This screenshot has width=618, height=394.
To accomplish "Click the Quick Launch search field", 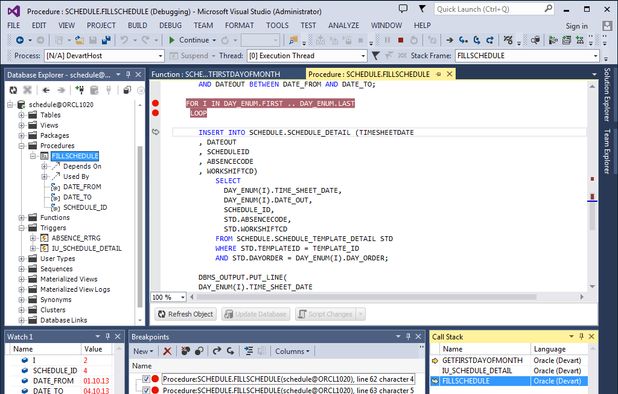I will 494,9.
